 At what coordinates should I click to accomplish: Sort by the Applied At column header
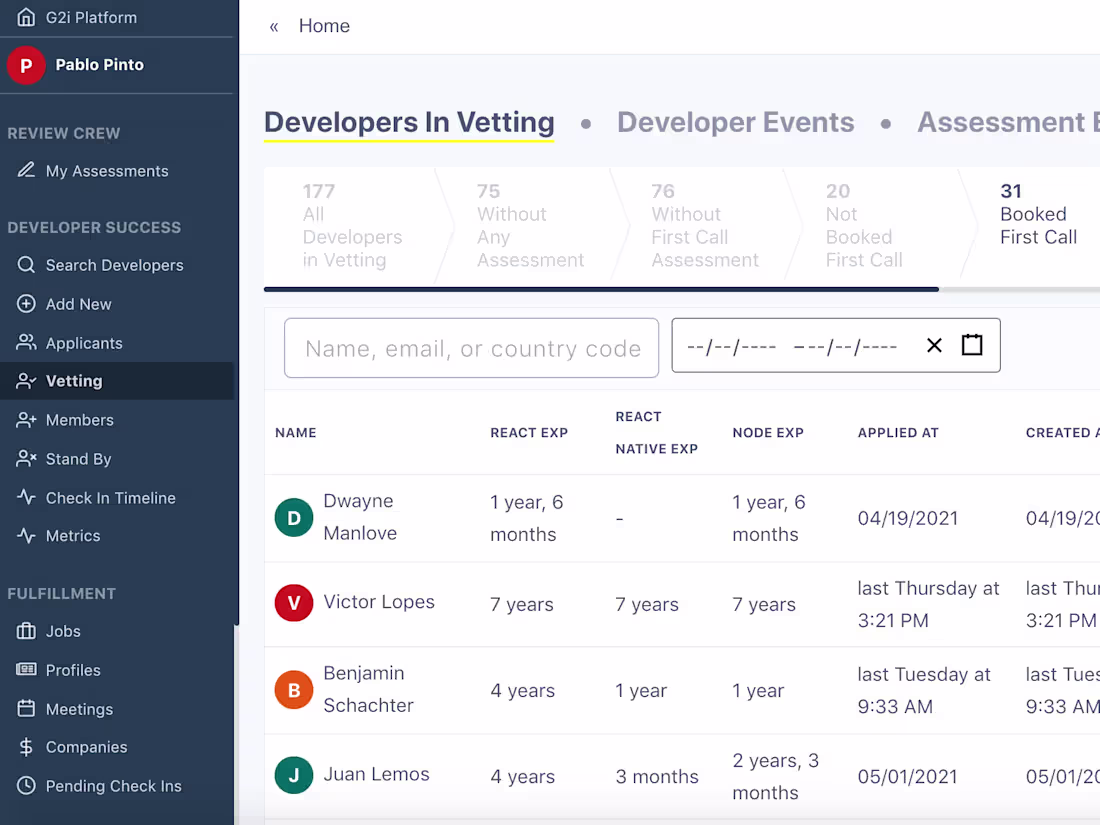pyautogui.click(x=898, y=433)
